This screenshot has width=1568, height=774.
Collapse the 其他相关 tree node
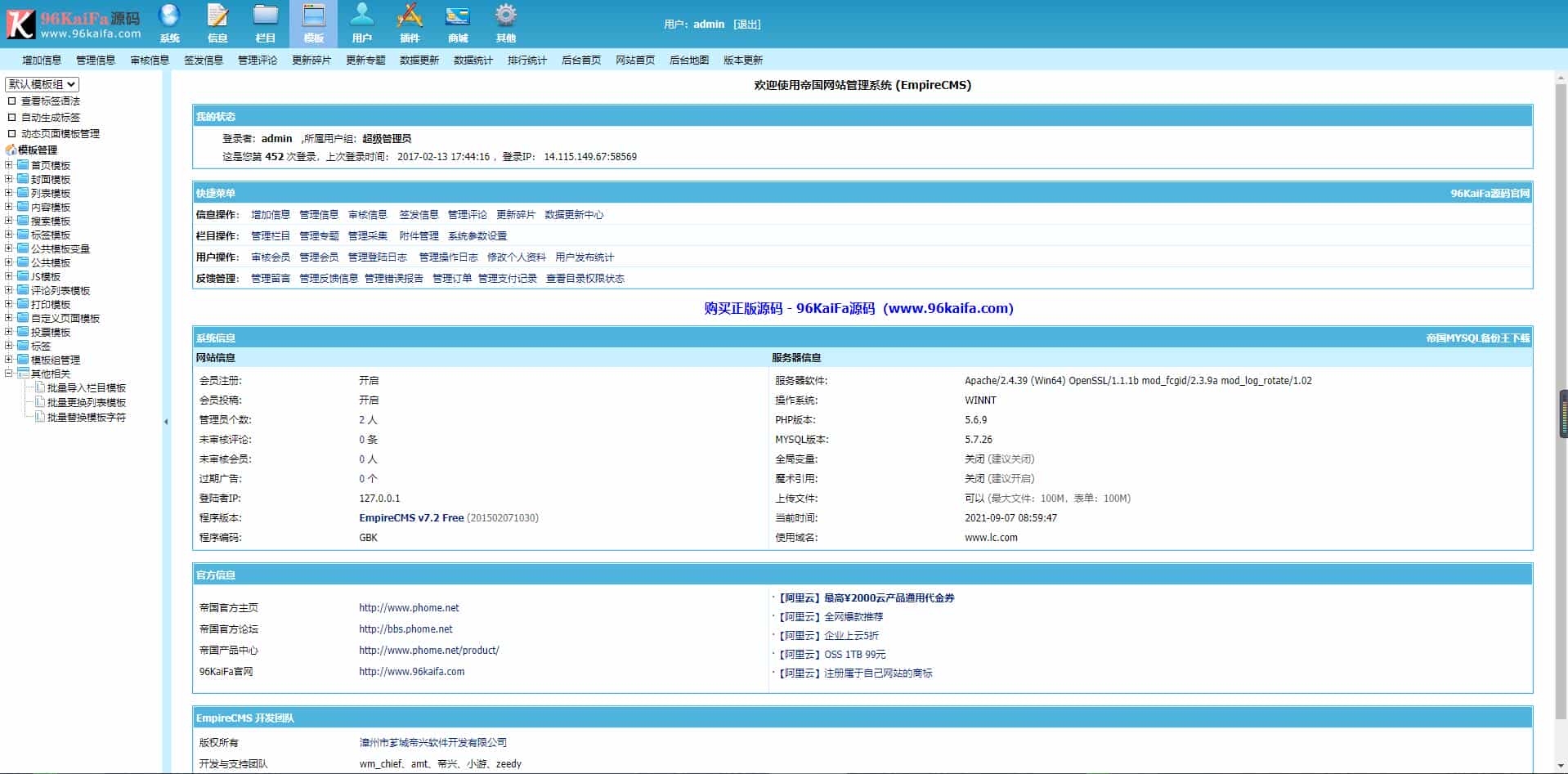point(9,374)
